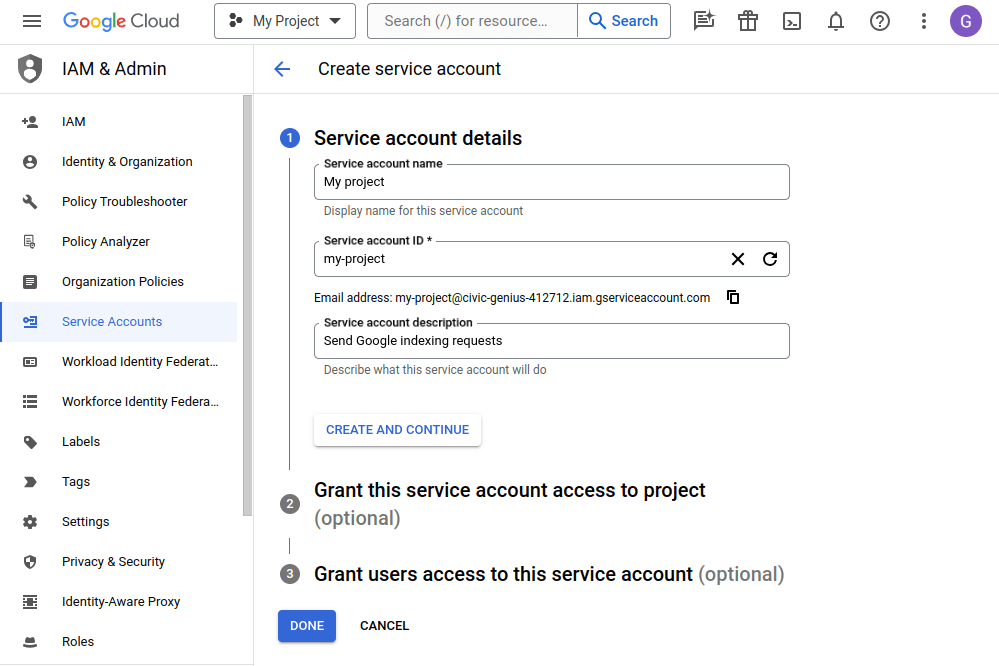Viewport: 999px width, 666px height.
Task: Open Roles page in sidebar
Action: tap(78, 642)
